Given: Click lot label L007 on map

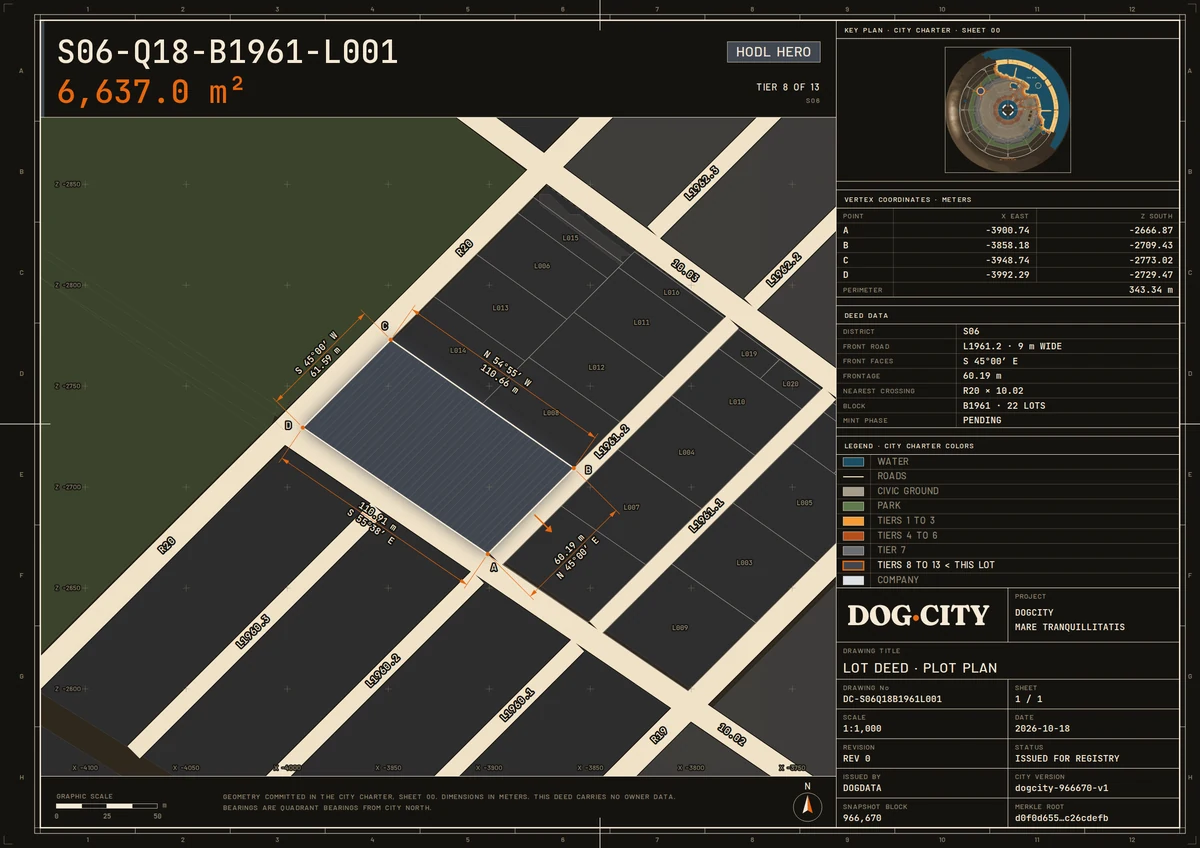Looking at the screenshot, I should pos(631,508).
